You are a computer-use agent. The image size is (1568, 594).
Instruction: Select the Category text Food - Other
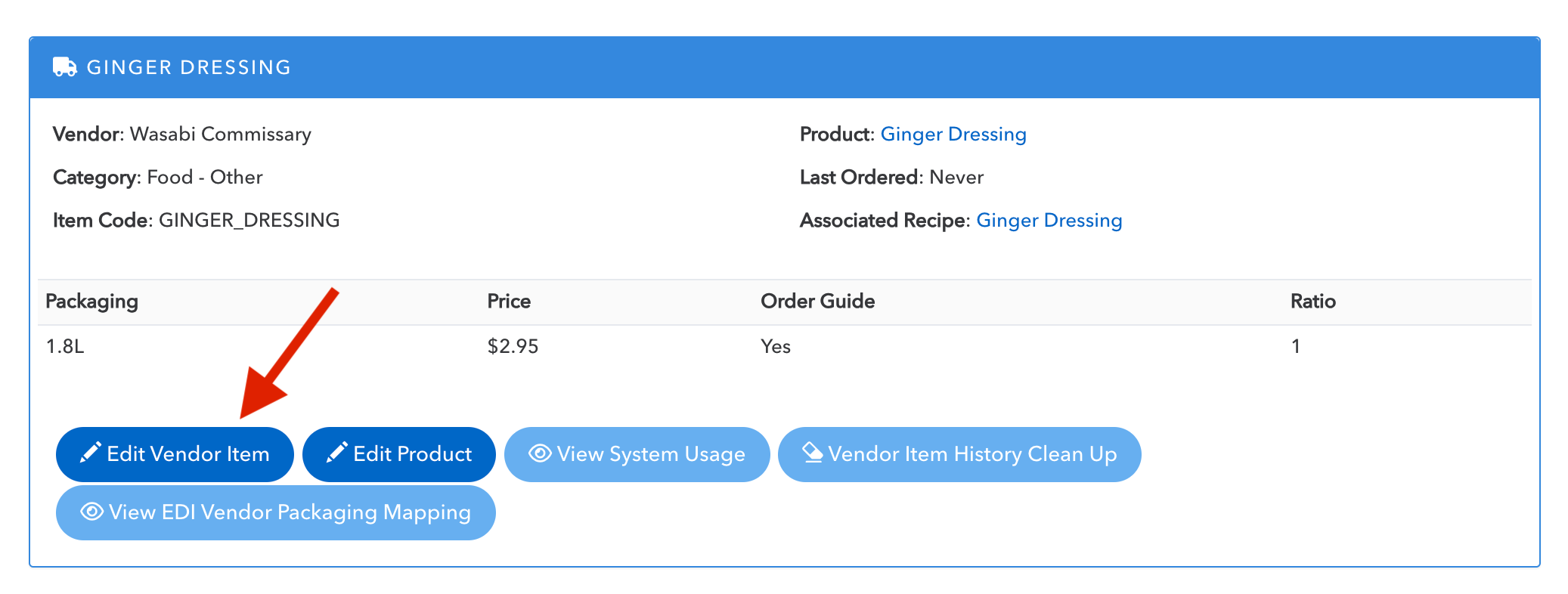pos(205,177)
